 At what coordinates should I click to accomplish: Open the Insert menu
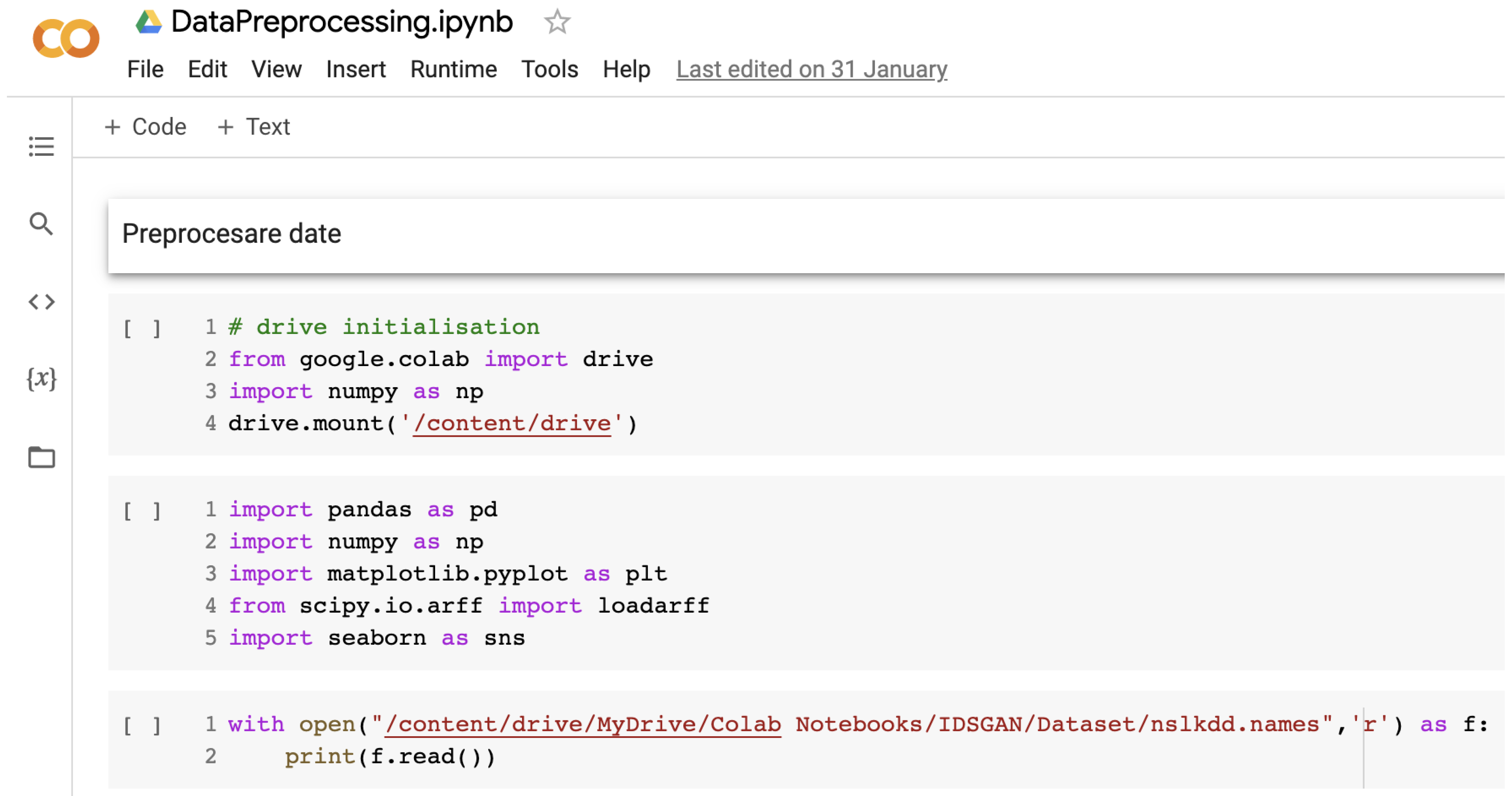pyautogui.click(x=356, y=69)
